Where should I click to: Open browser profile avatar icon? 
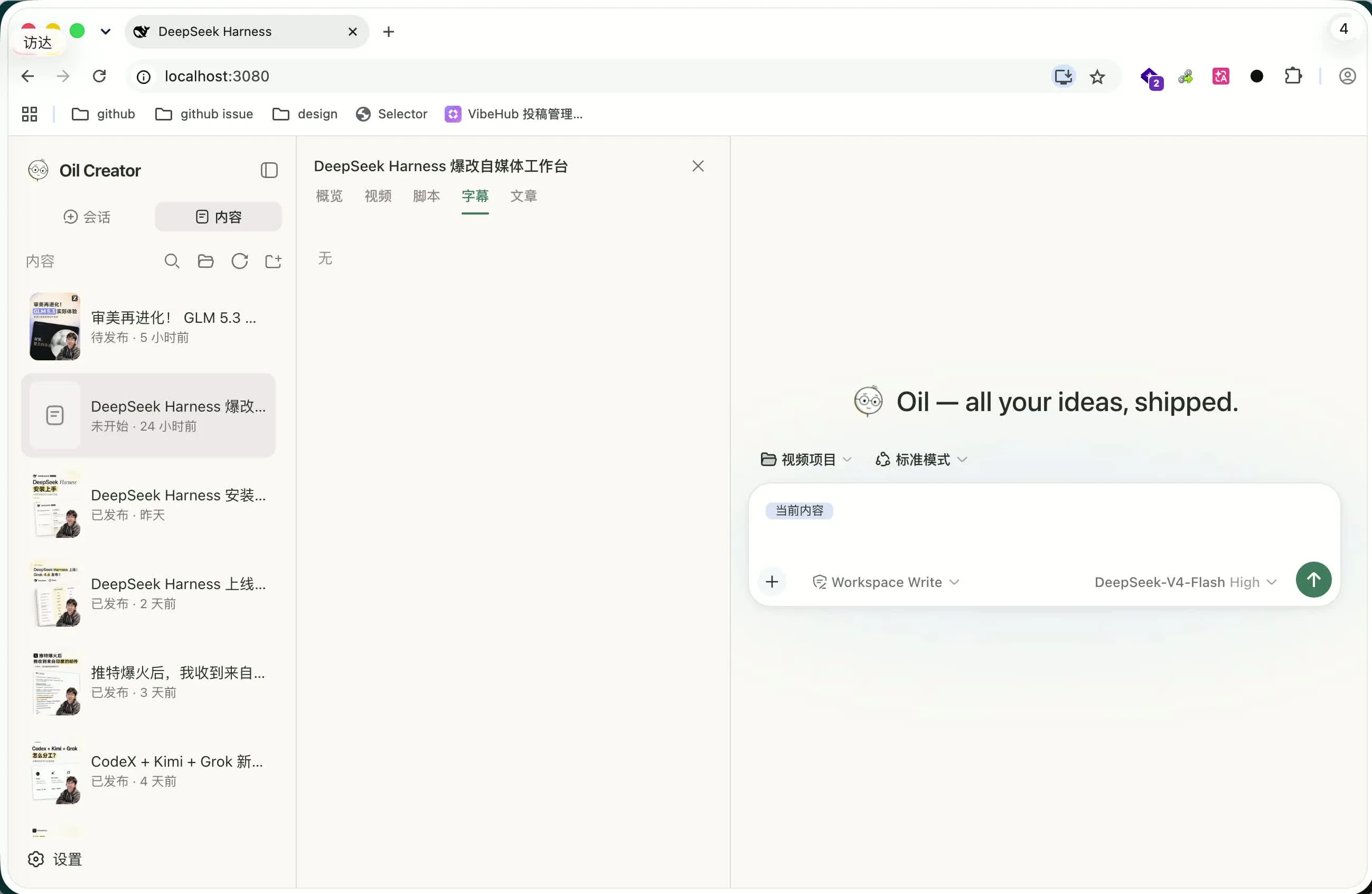pos(1347,76)
